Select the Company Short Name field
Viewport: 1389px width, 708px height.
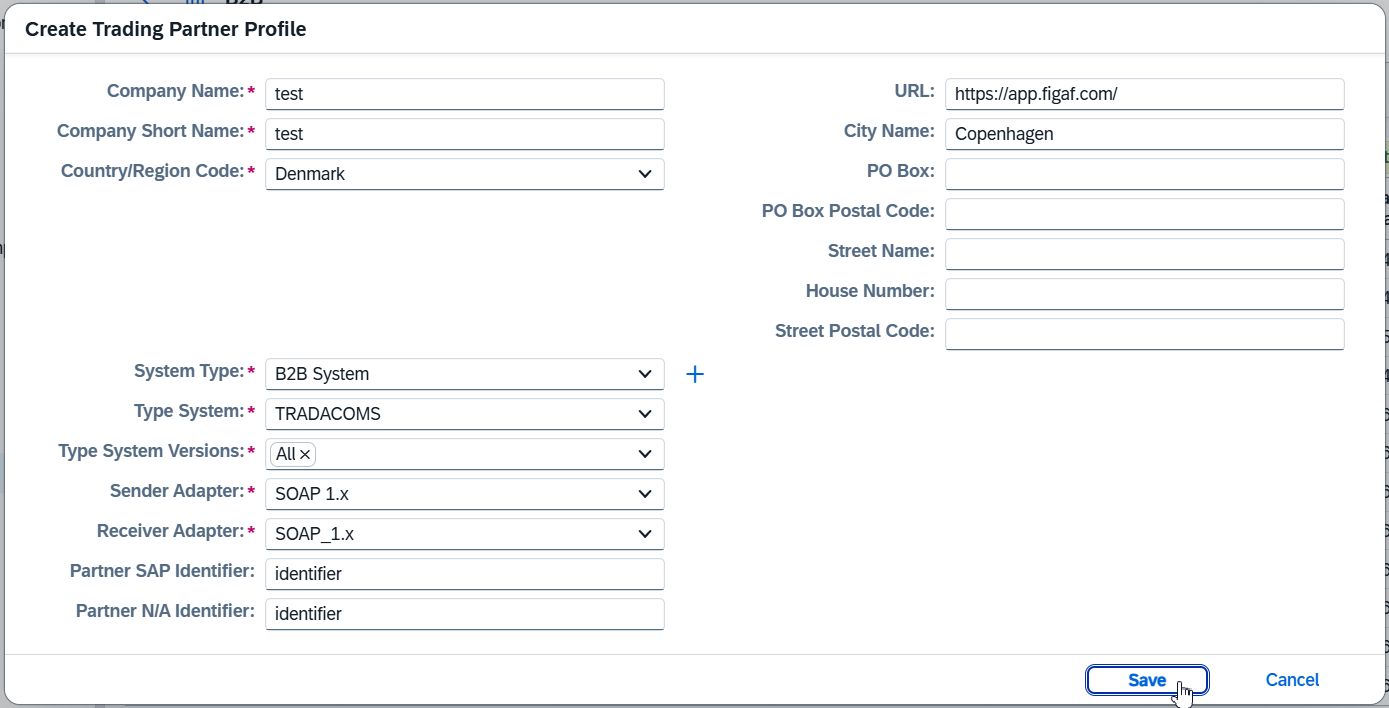point(465,134)
